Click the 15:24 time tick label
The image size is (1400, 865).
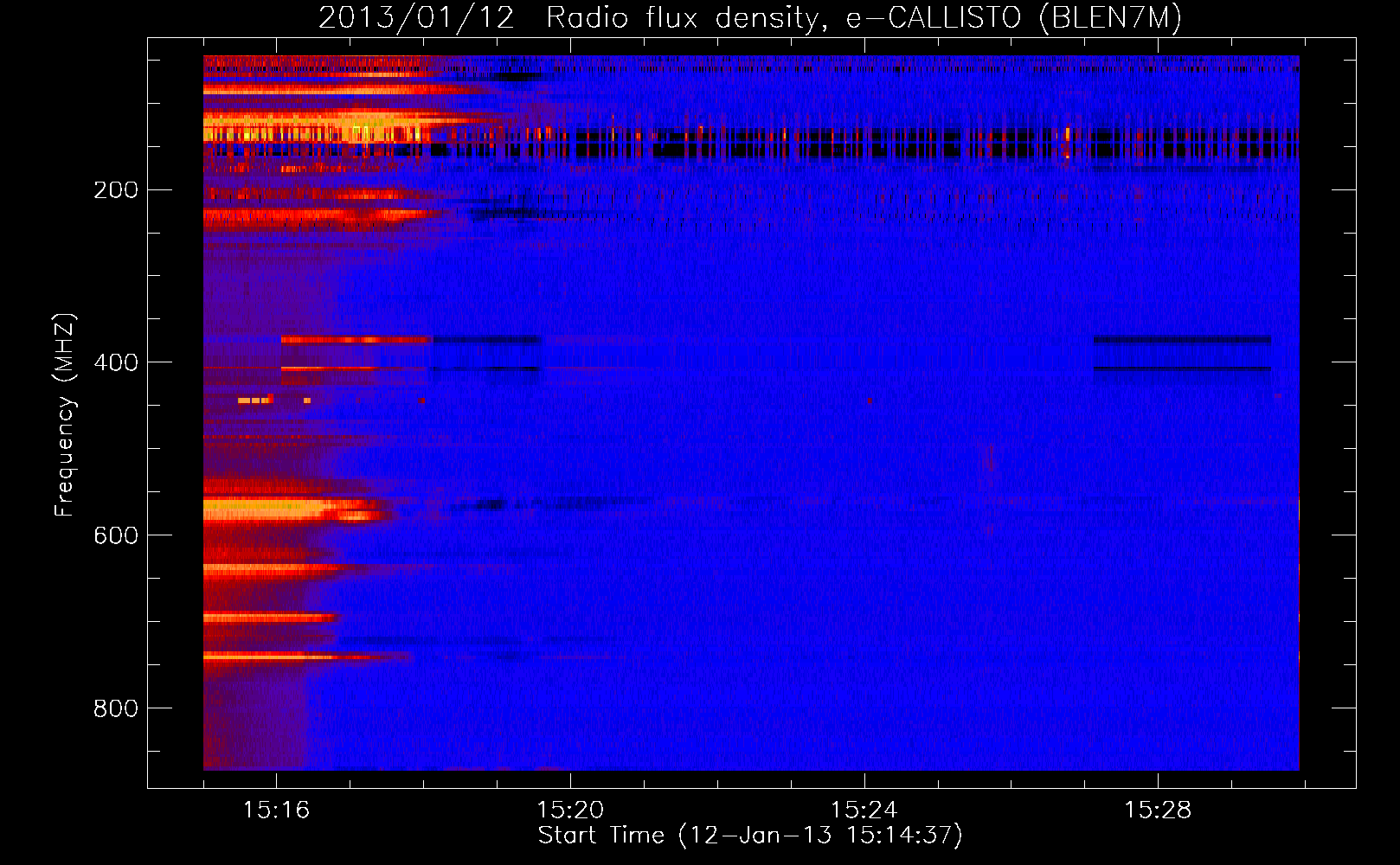pyautogui.click(x=864, y=811)
